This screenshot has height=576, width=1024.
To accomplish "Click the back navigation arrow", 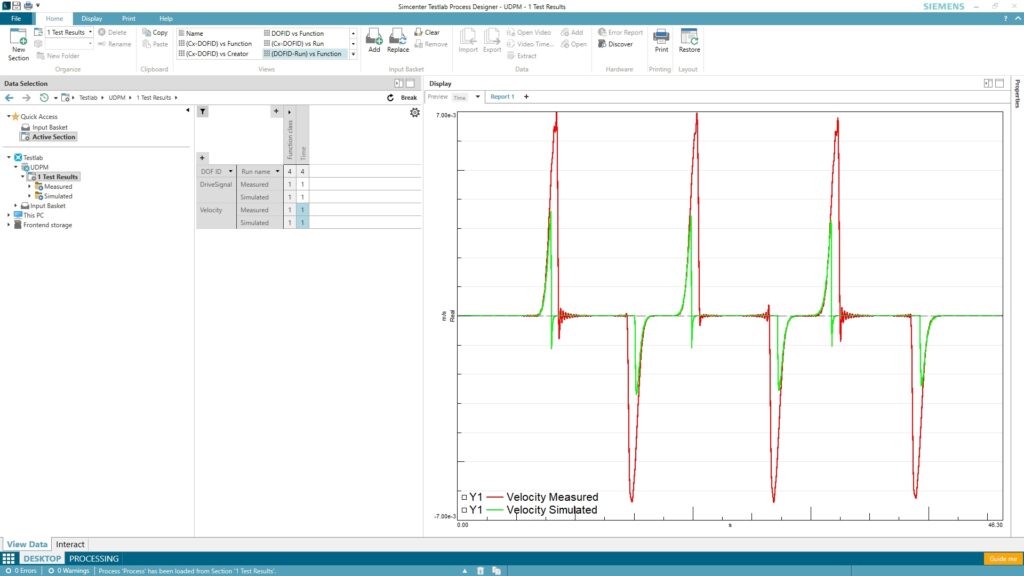I will pyautogui.click(x=10, y=98).
